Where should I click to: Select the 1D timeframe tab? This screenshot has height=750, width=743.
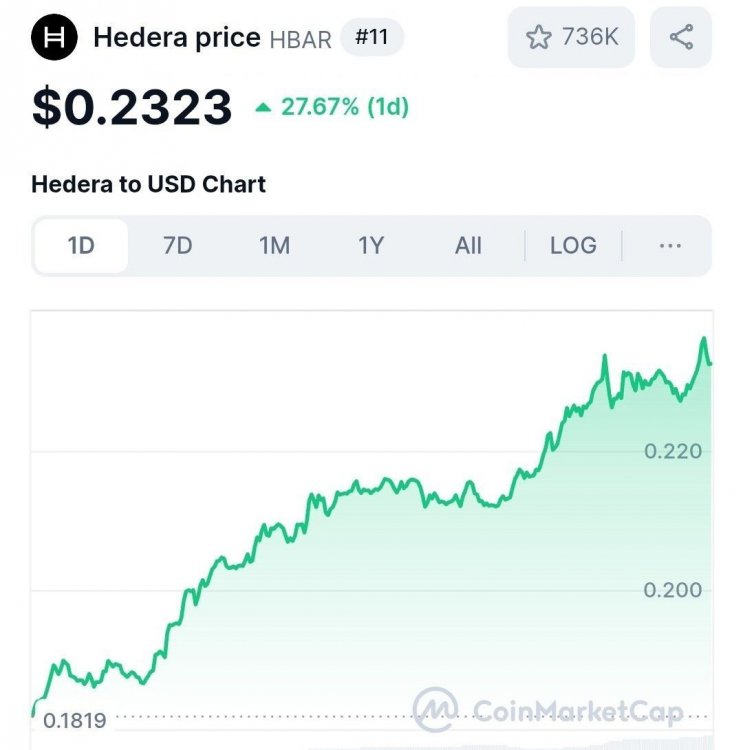click(x=81, y=245)
